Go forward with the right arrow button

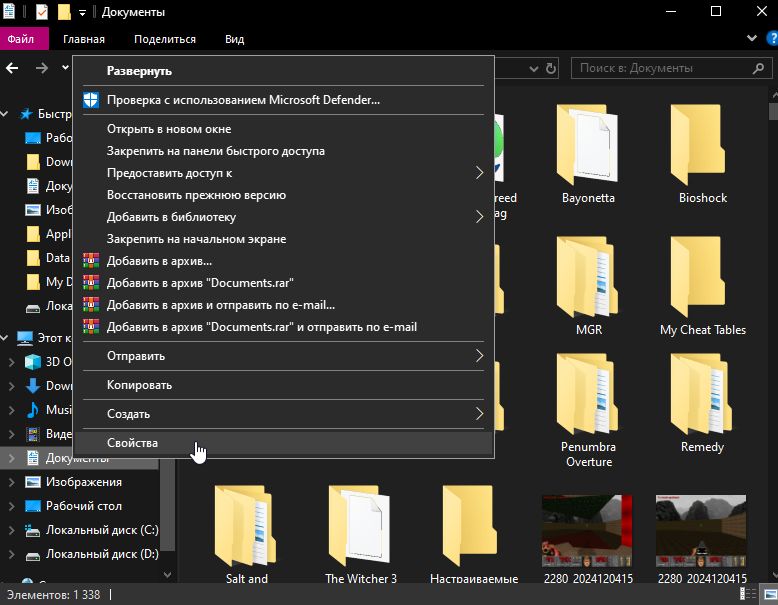42,68
